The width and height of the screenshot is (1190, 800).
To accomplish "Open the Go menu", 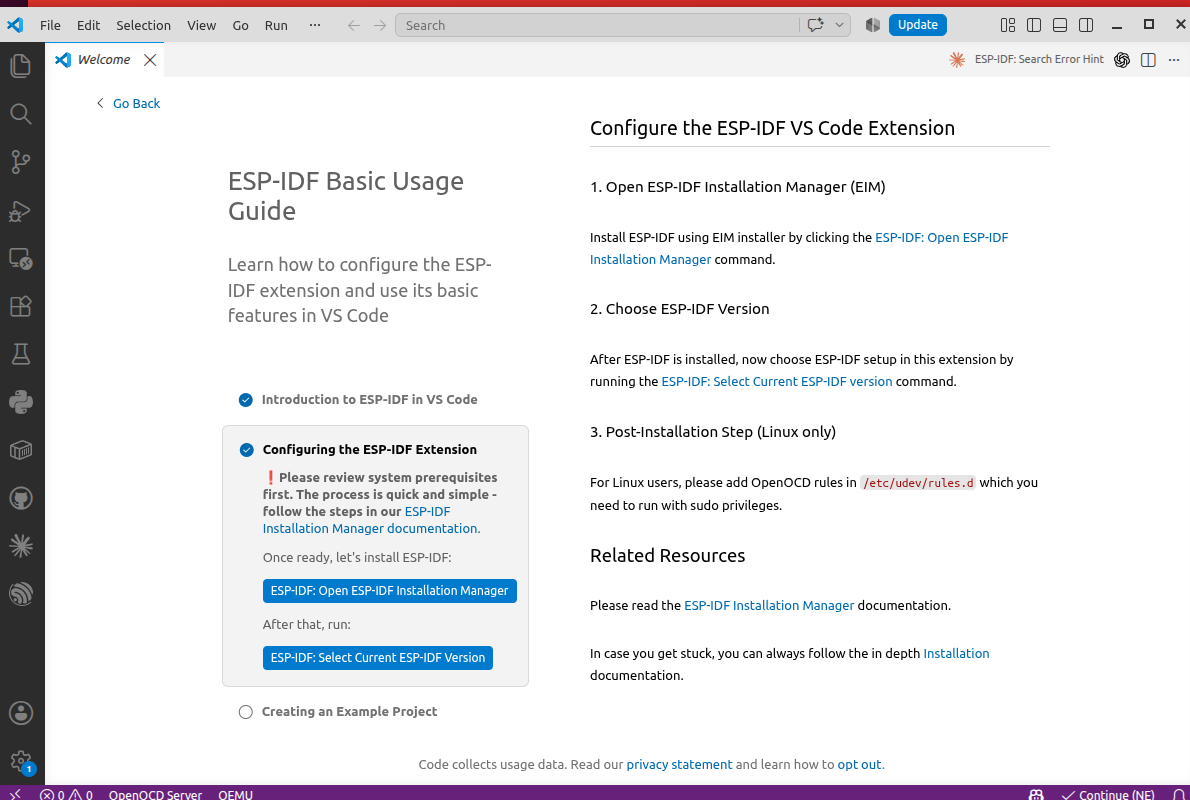I will click(241, 25).
